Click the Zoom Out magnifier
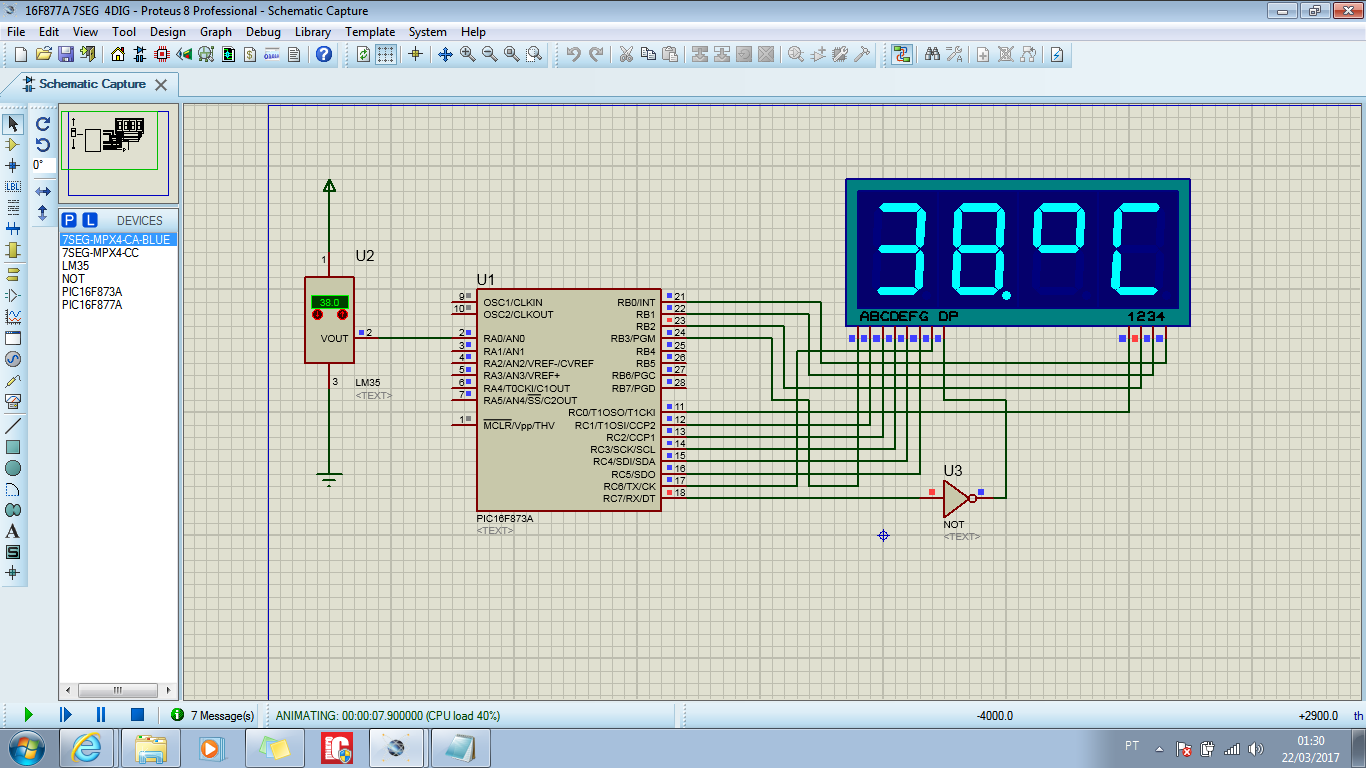This screenshot has height=768, width=1366. [490, 54]
